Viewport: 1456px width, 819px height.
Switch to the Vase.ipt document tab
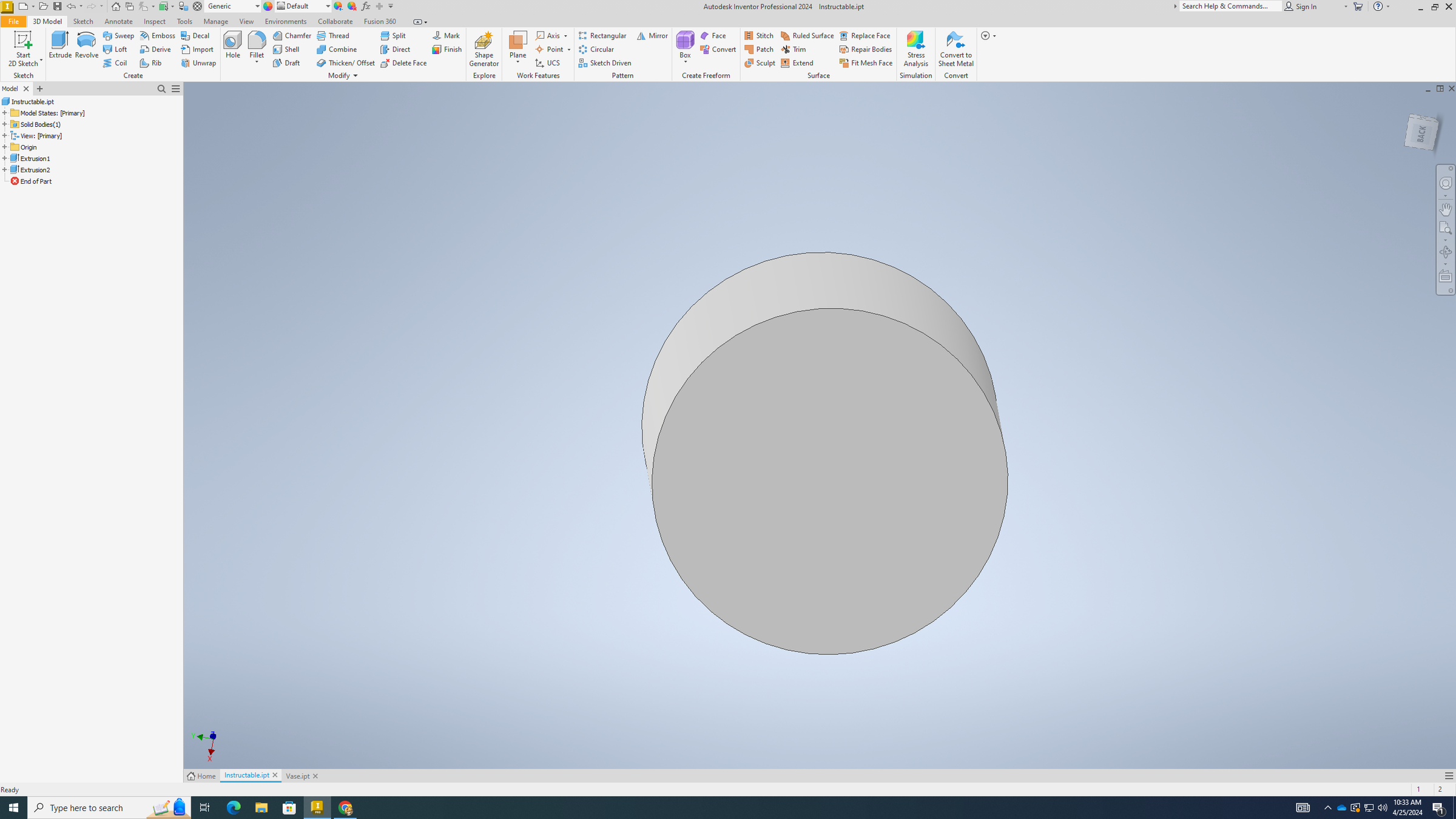298,776
